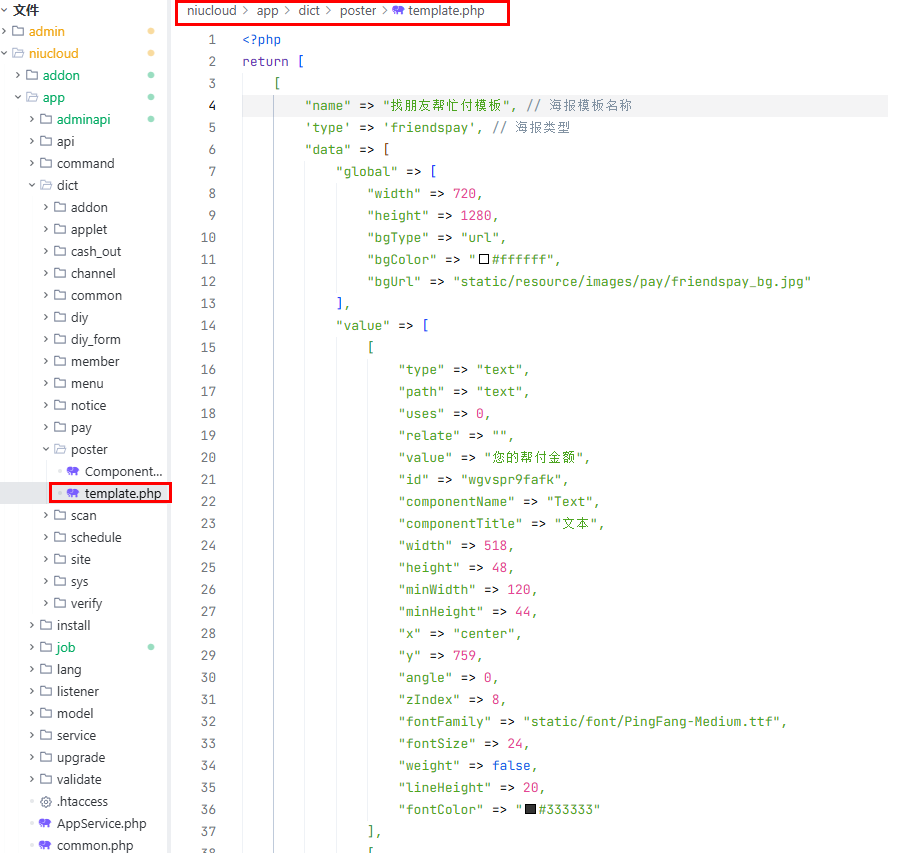Click the gear icon next to .htaccess
The image size is (899, 853).
(x=45, y=801)
